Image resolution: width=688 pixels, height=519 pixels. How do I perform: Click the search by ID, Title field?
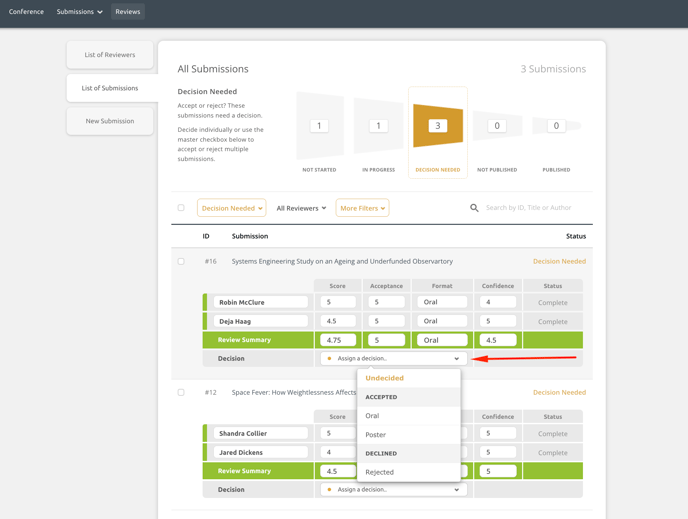tap(530, 208)
